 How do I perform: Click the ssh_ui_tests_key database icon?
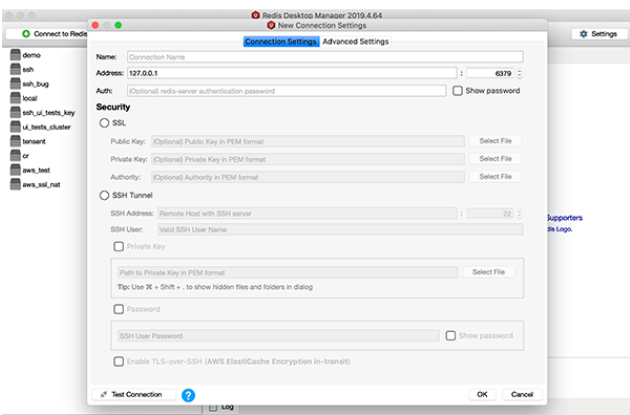[x=15, y=112]
